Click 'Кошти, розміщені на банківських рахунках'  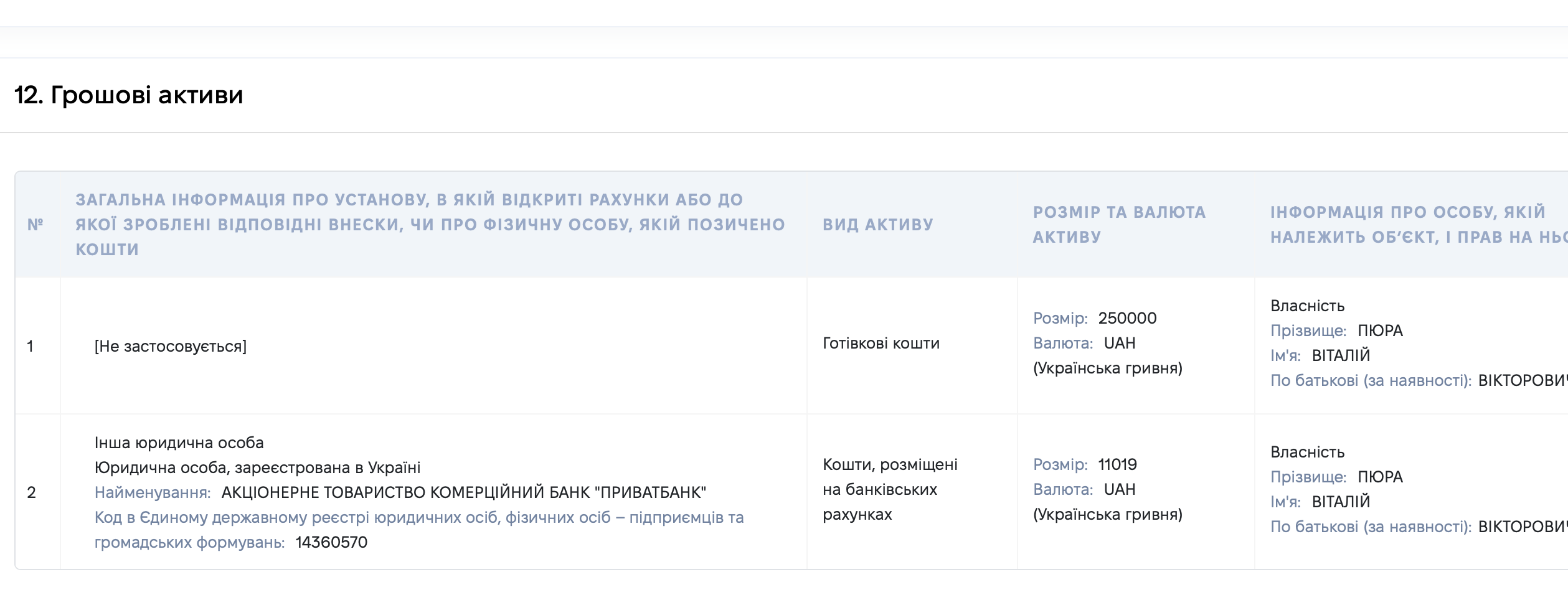[890, 489]
